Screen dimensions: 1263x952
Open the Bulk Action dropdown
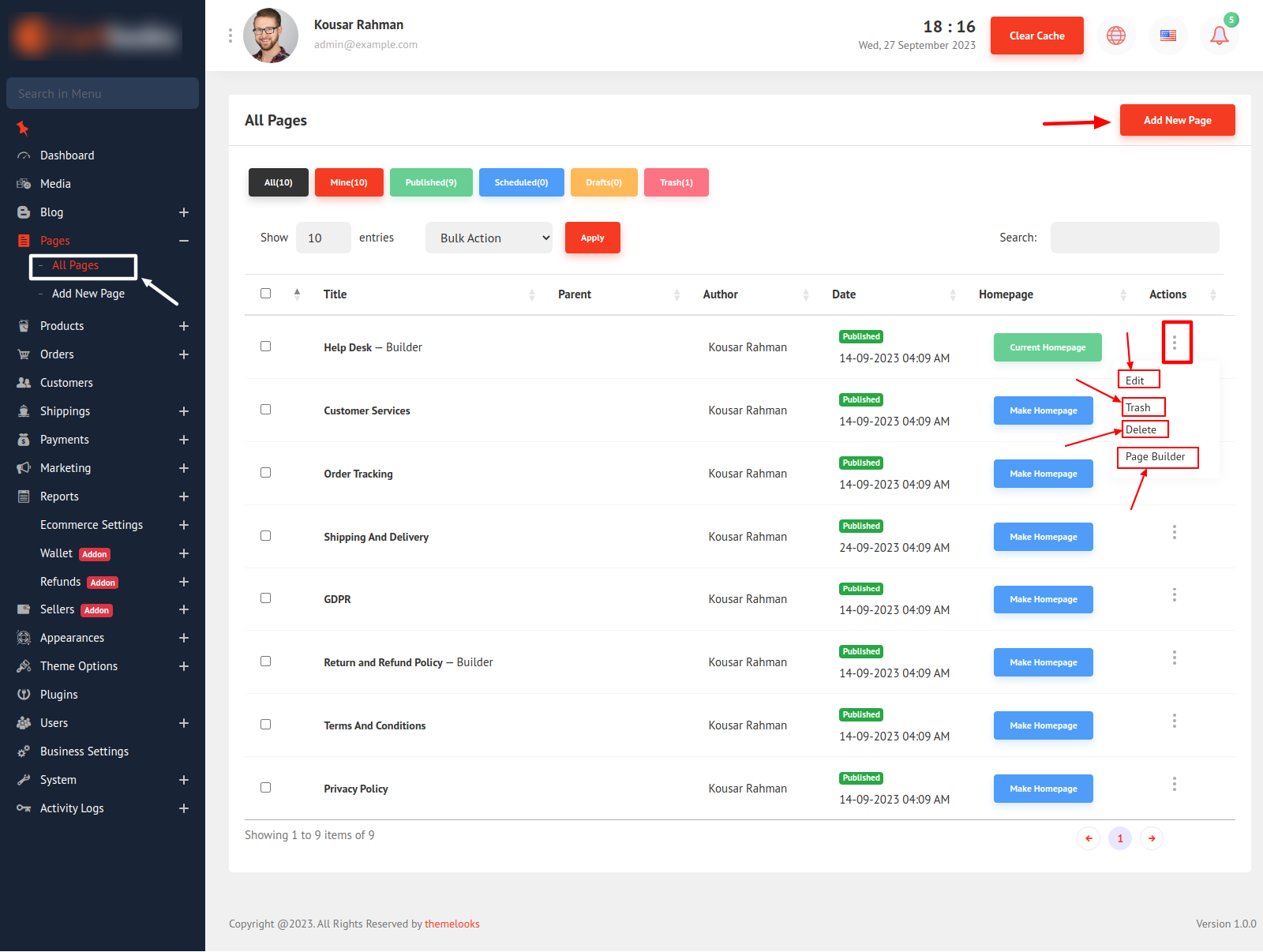click(x=489, y=238)
